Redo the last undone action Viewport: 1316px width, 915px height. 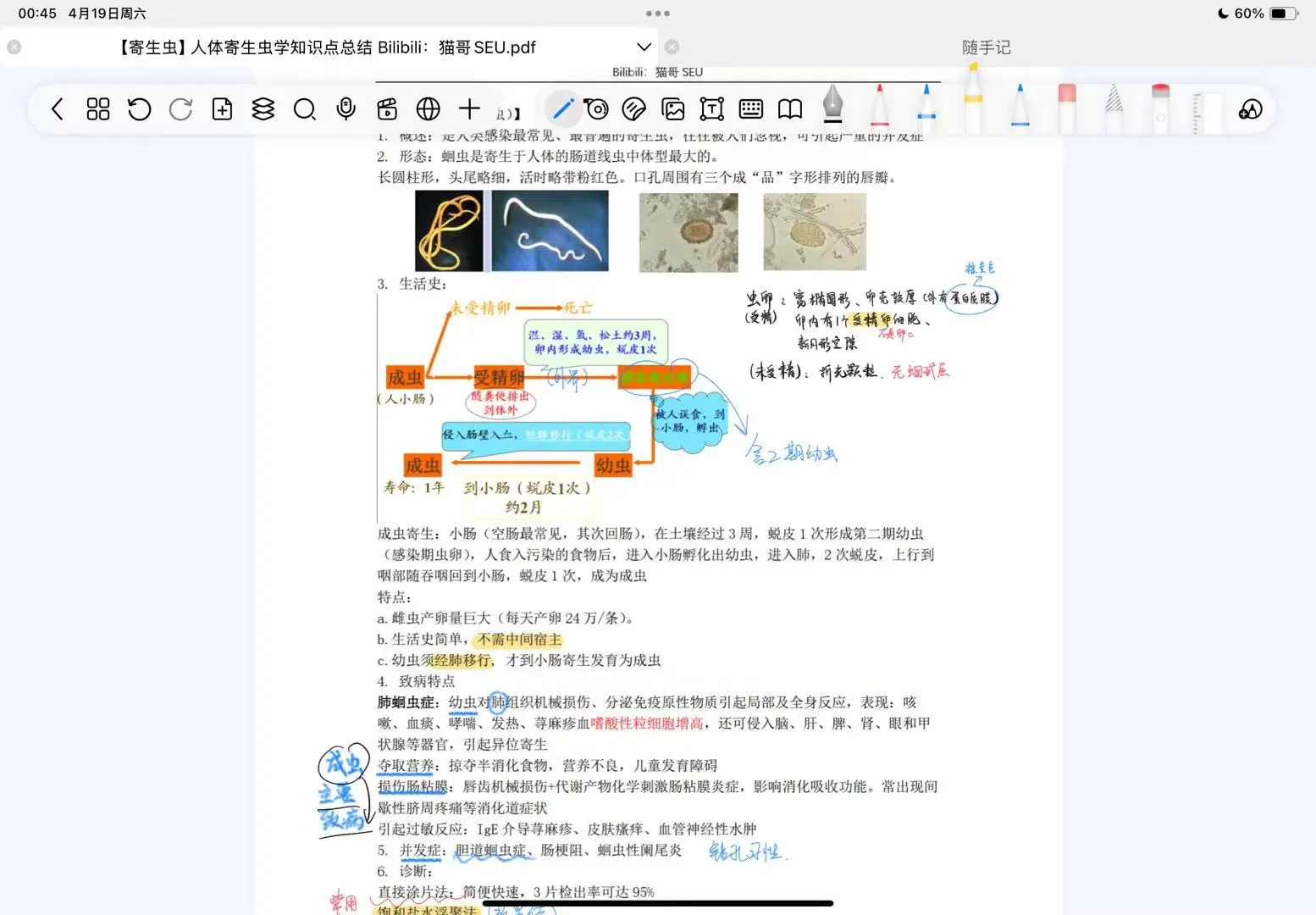coord(180,109)
